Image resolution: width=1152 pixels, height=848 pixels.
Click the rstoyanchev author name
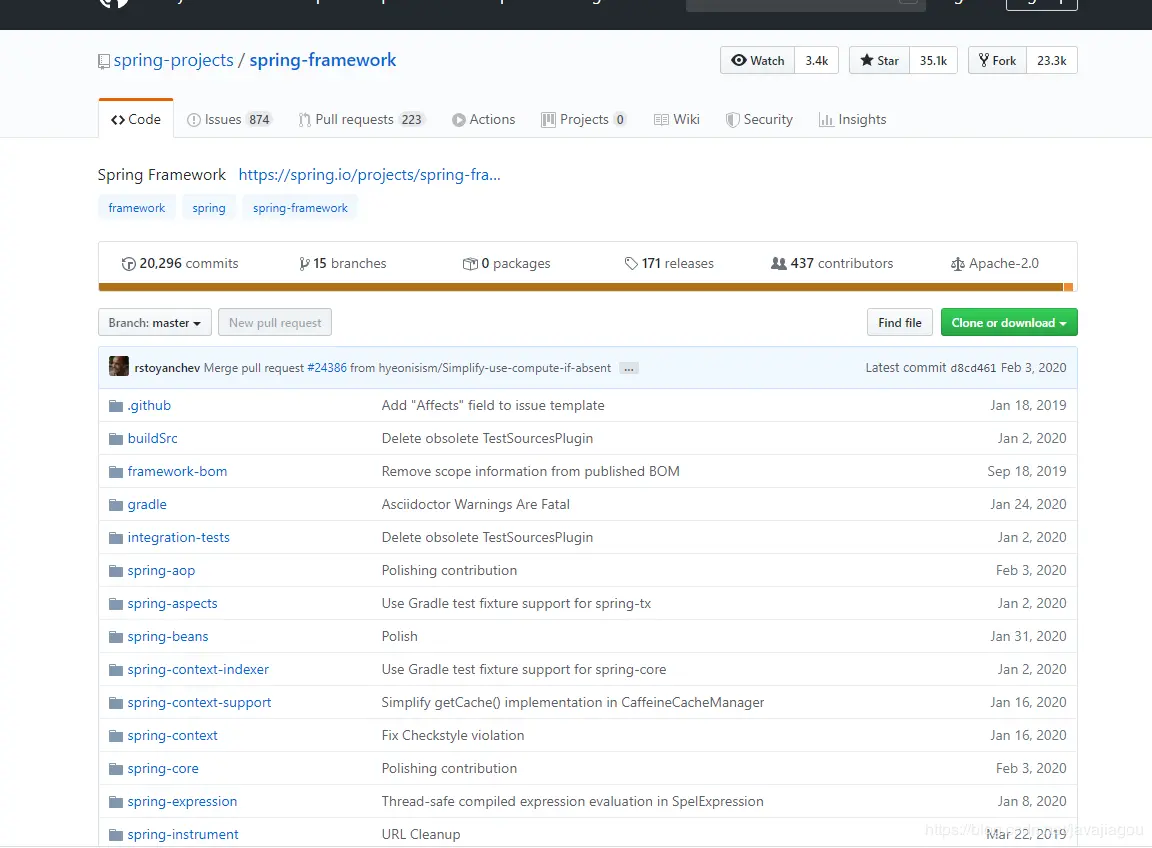tap(167, 367)
